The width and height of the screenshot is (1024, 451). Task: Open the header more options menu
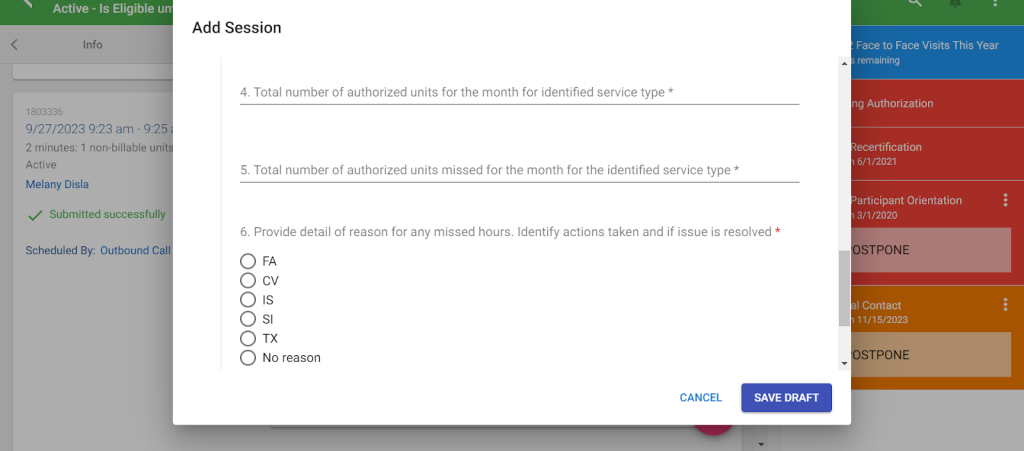(x=995, y=3)
